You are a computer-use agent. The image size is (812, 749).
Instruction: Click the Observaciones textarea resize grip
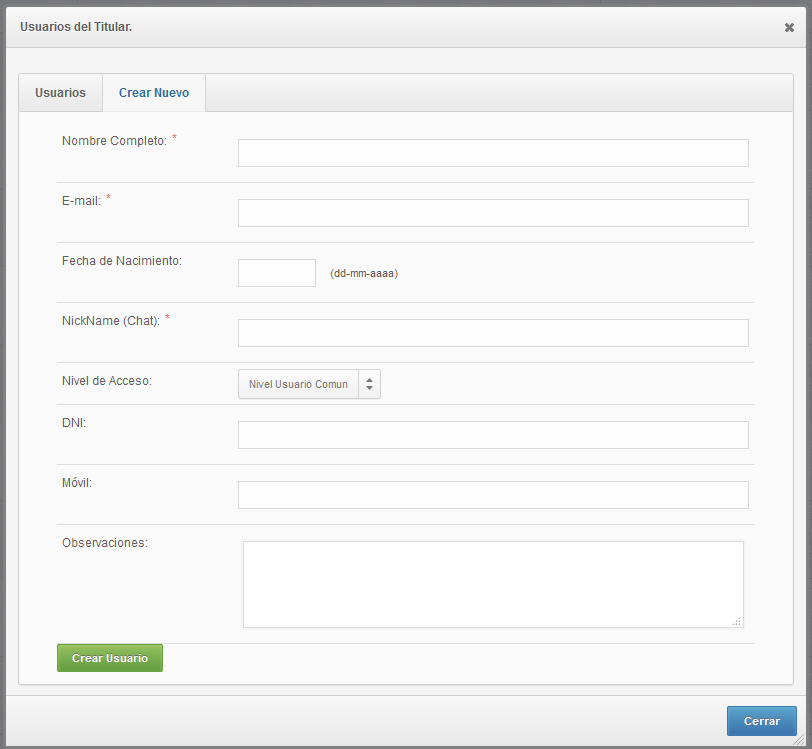click(737, 622)
